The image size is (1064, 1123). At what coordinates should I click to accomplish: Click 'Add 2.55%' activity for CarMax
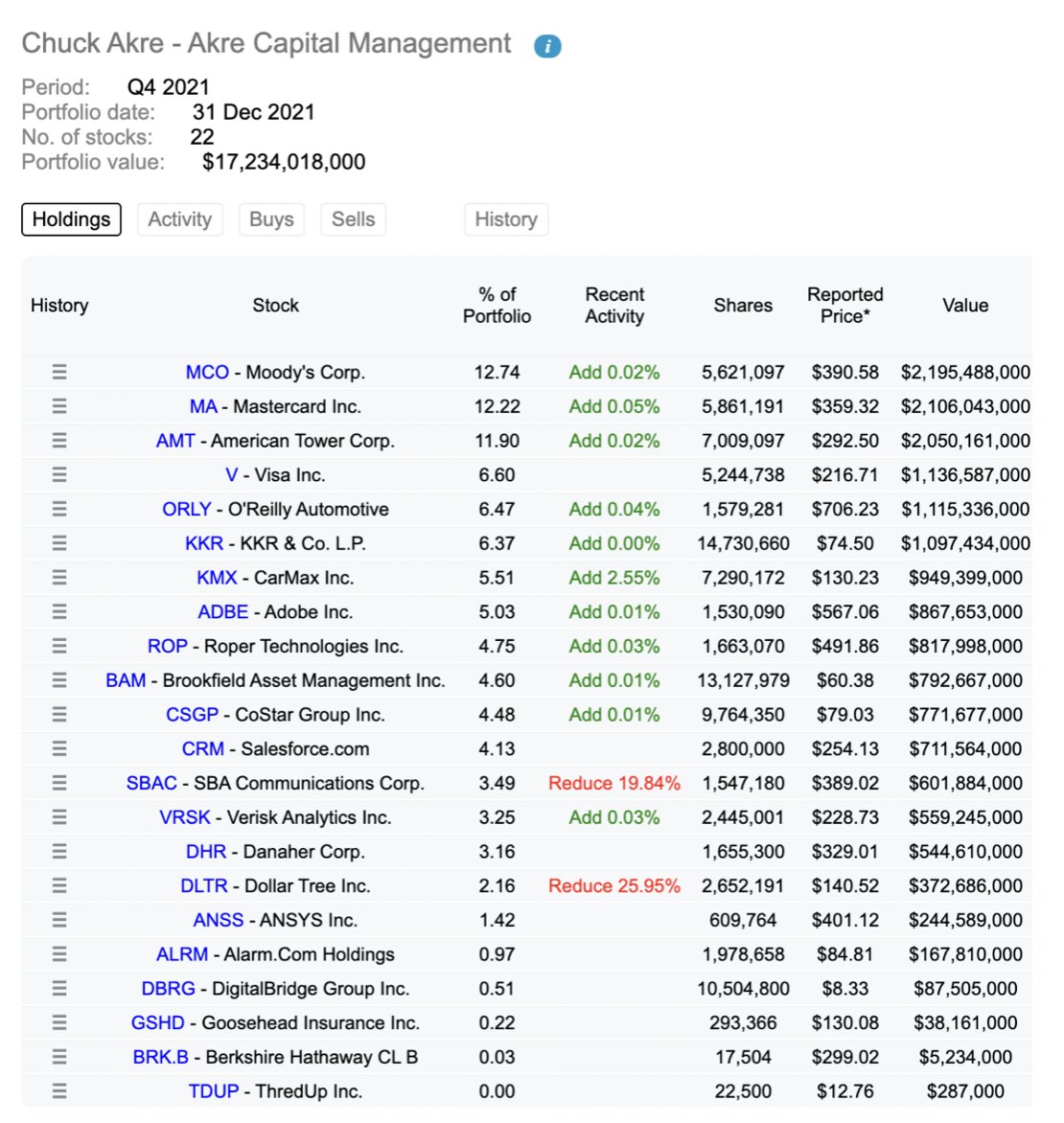(614, 577)
